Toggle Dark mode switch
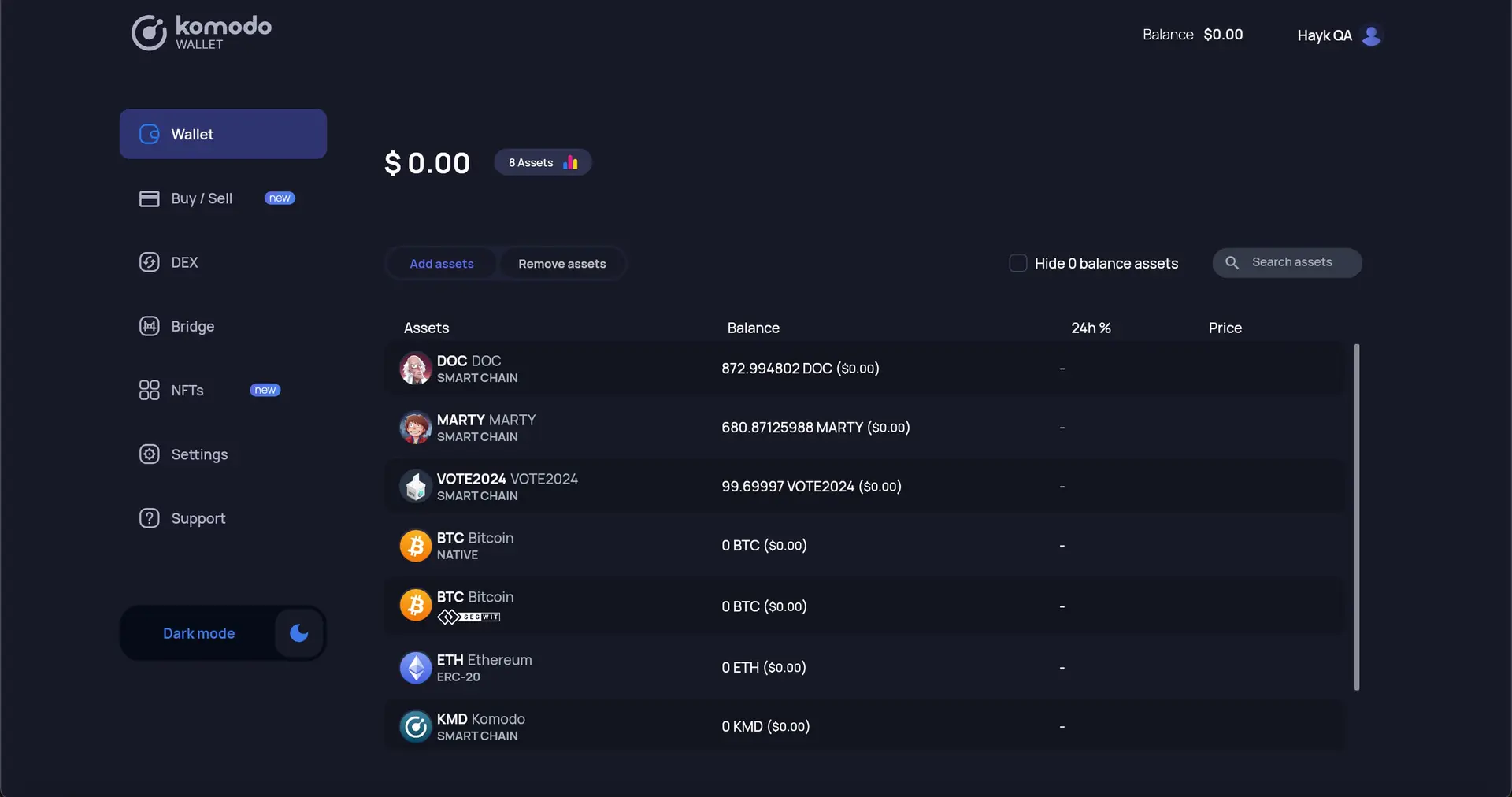Screen dimensions: 1512x797 coord(298,633)
